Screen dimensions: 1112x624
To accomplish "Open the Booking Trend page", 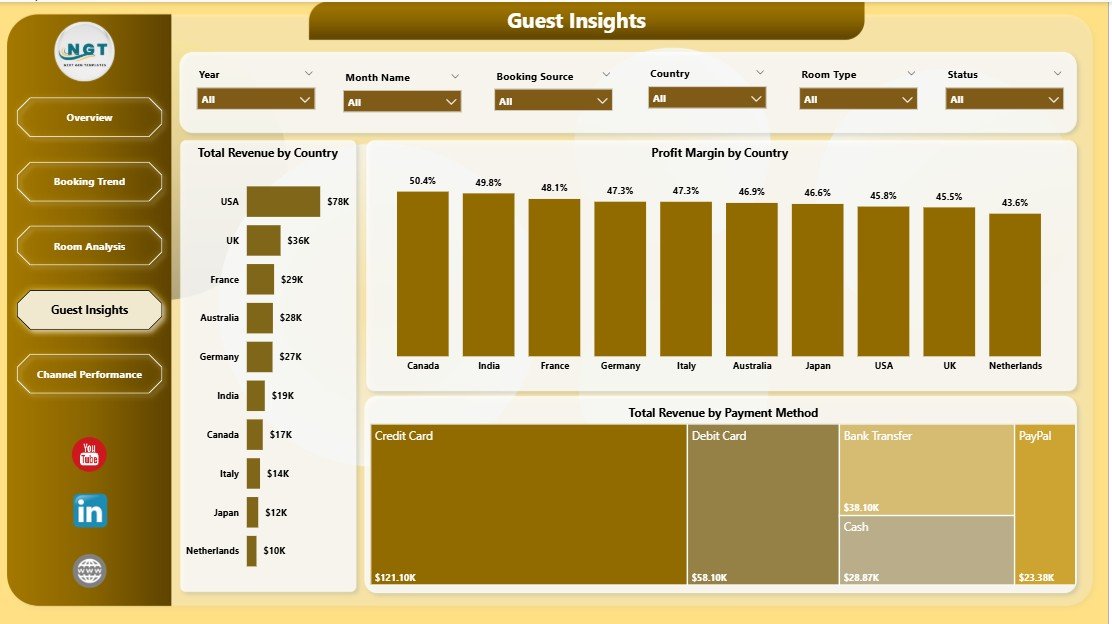I will [x=89, y=182].
